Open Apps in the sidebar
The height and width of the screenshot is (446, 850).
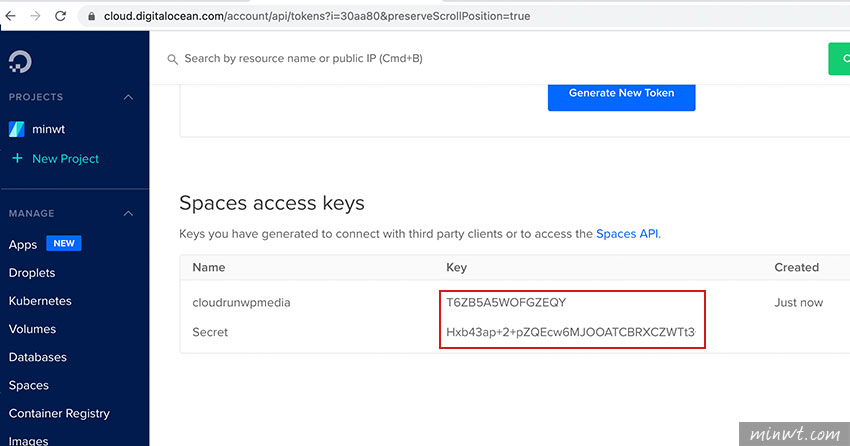click(23, 244)
